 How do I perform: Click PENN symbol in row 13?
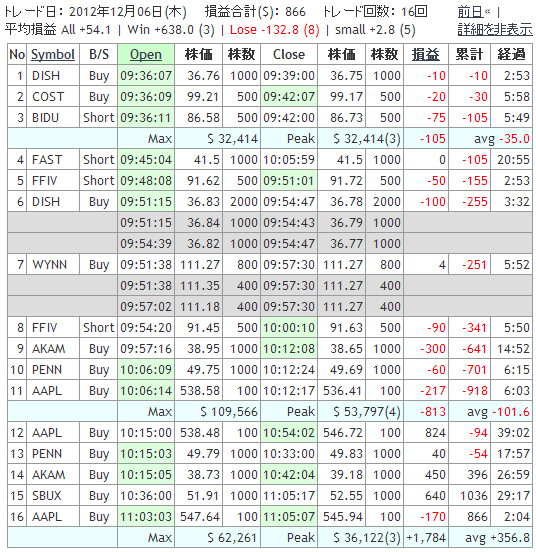coord(47,454)
